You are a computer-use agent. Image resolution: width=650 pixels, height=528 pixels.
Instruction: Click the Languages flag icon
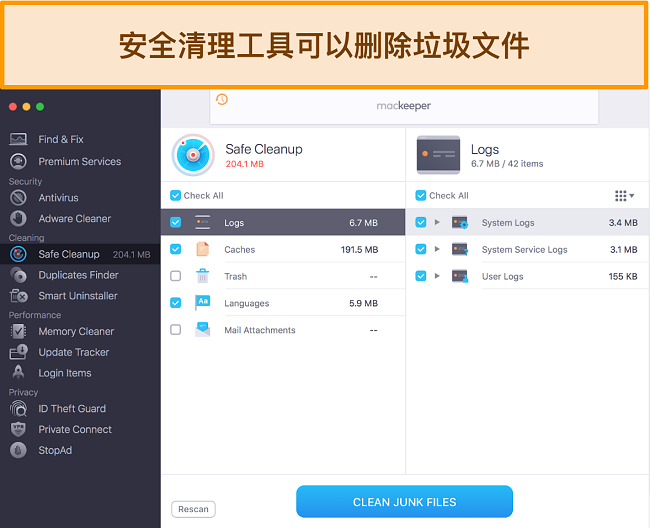pyautogui.click(x=203, y=303)
